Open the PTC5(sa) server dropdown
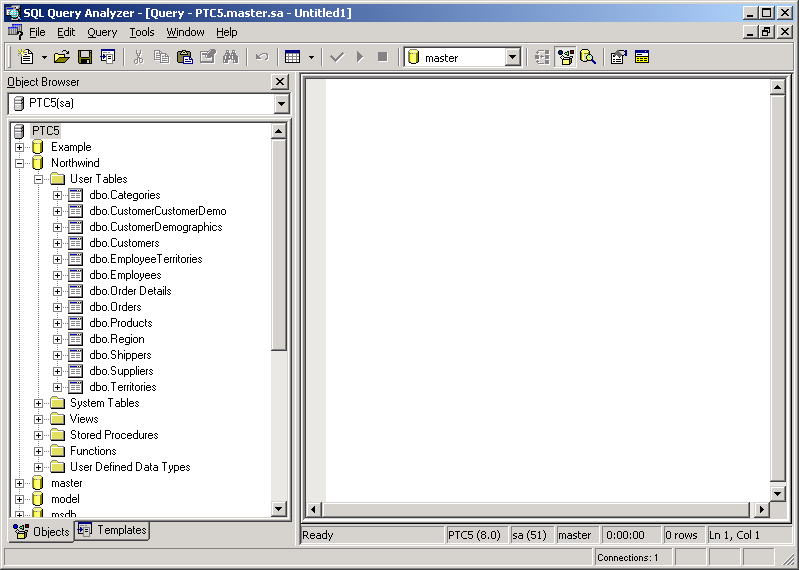This screenshot has height=570, width=799. 280,104
